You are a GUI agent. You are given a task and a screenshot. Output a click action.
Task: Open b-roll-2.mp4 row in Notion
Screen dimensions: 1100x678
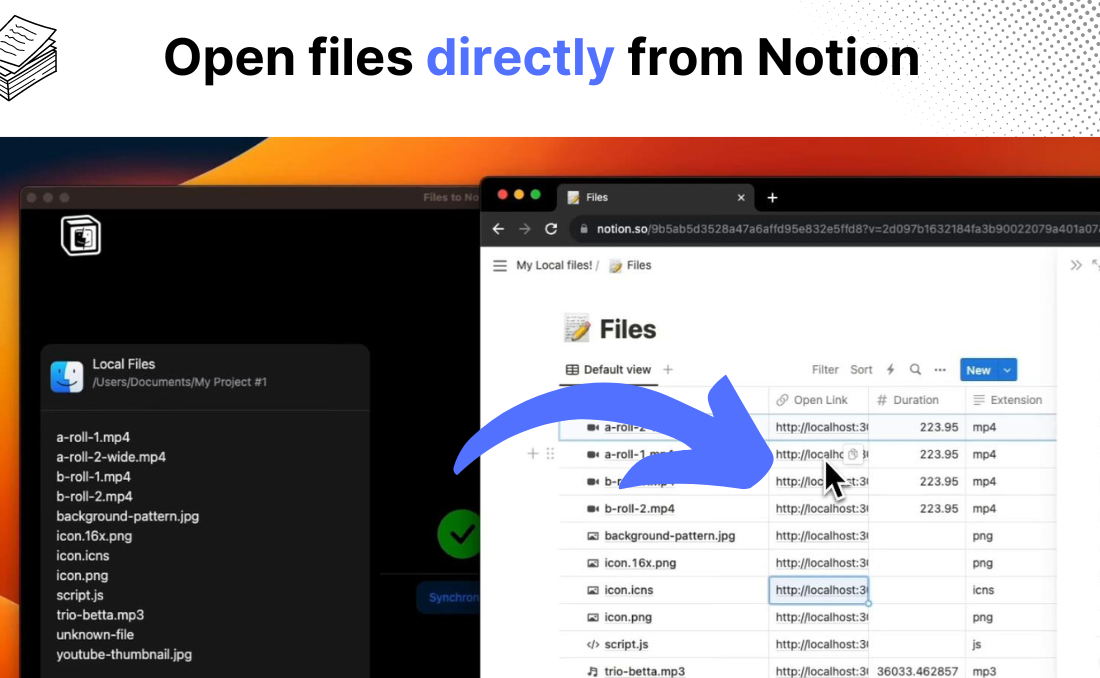639,509
